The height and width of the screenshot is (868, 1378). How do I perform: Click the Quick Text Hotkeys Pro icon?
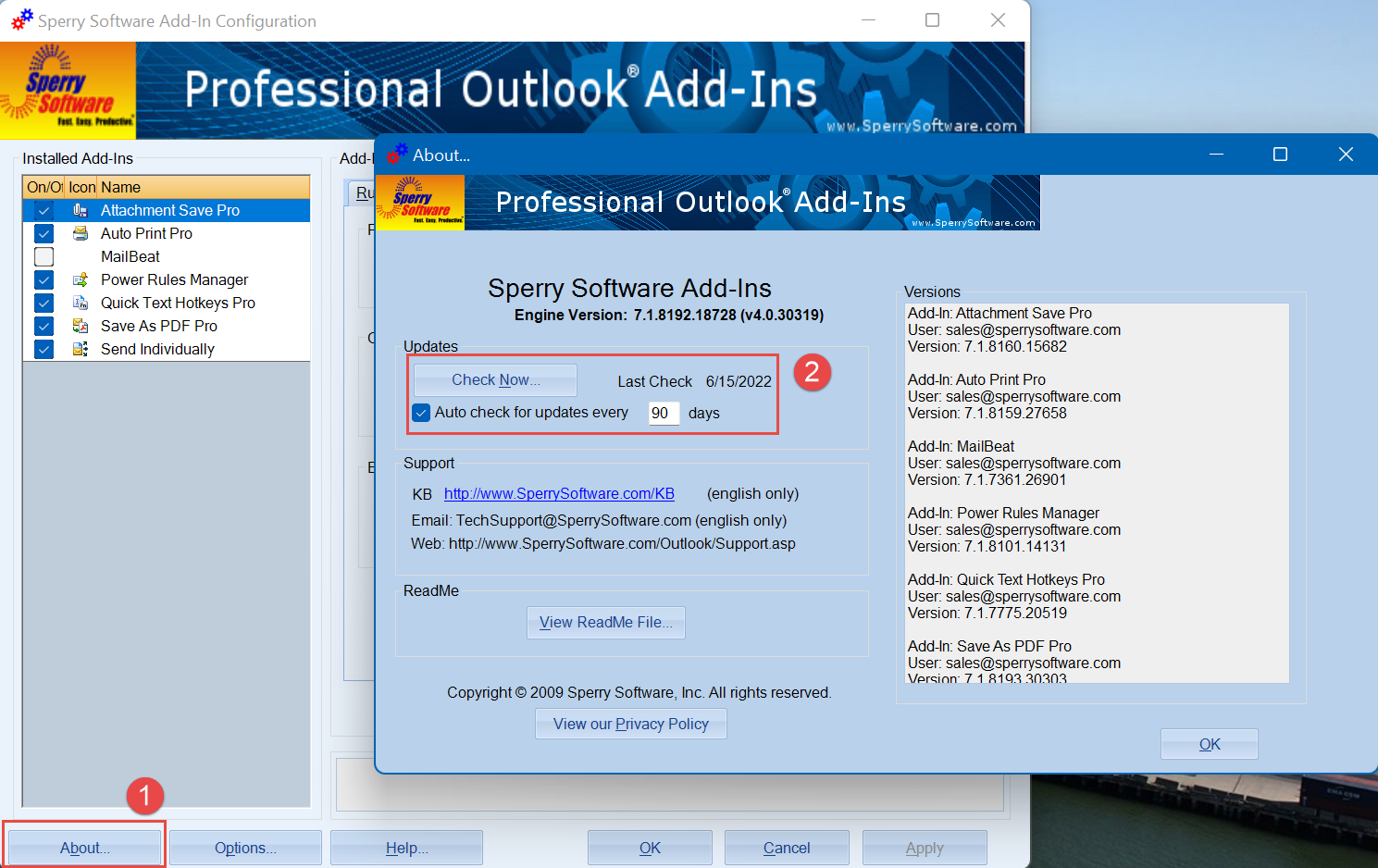(x=81, y=303)
